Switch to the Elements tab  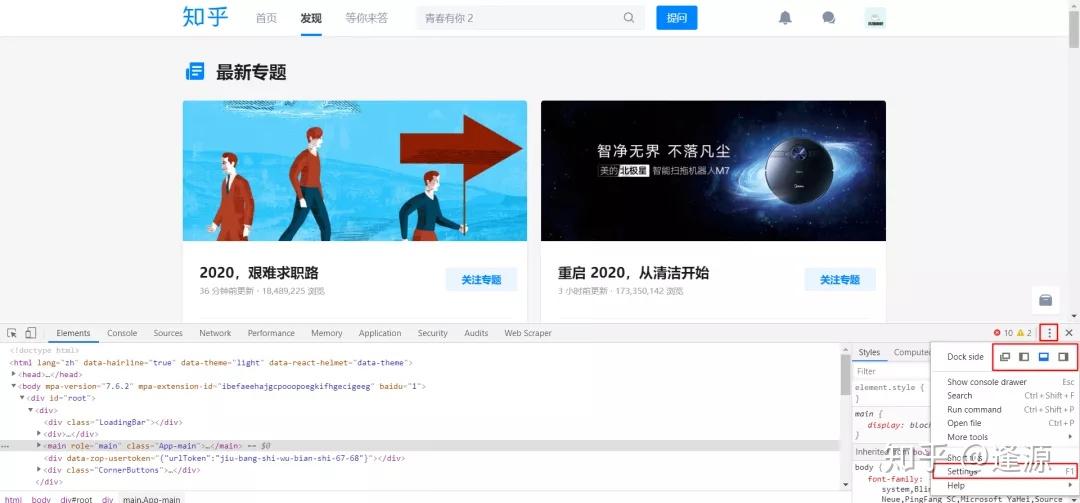tap(73, 333)
